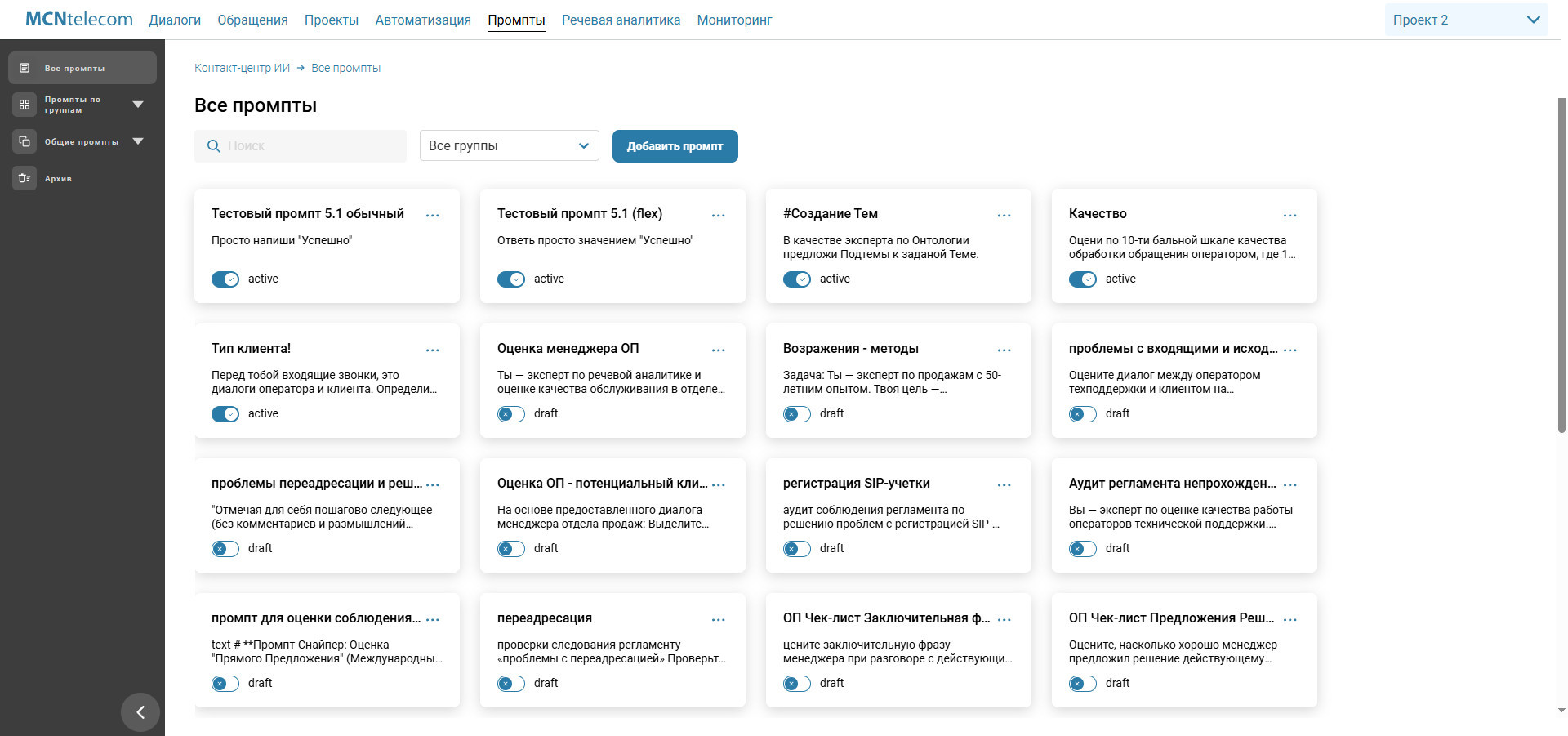1568x736 pixels.
Task: Open three-dot menu on #Создание Тем card
Action: [x=1004, y=216]
